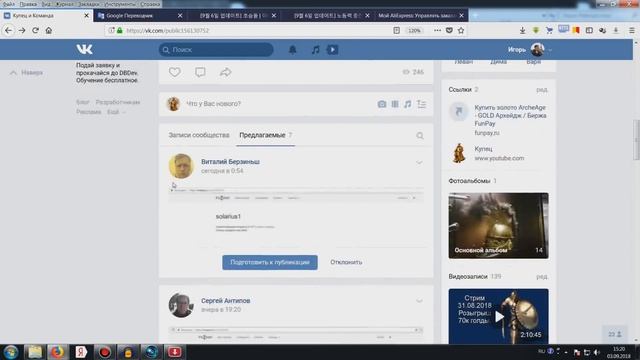Expand options for Виталий's suggested post
640x360 pixels.
click(x=419, y=162)
